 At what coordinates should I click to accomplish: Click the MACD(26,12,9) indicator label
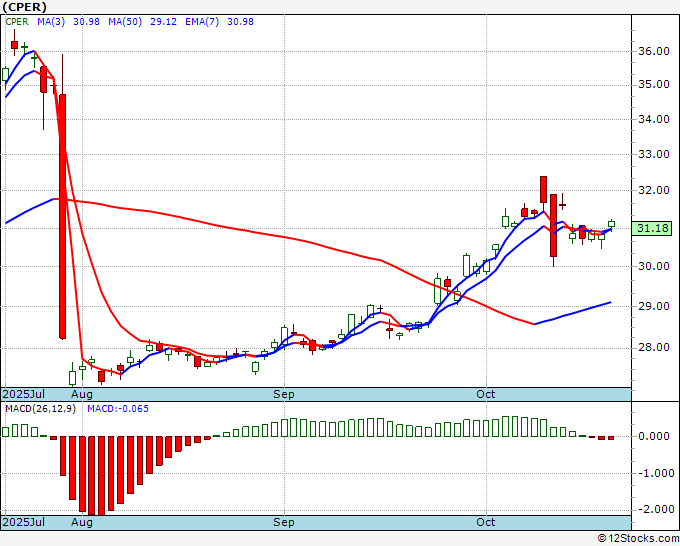click(40, 409)
